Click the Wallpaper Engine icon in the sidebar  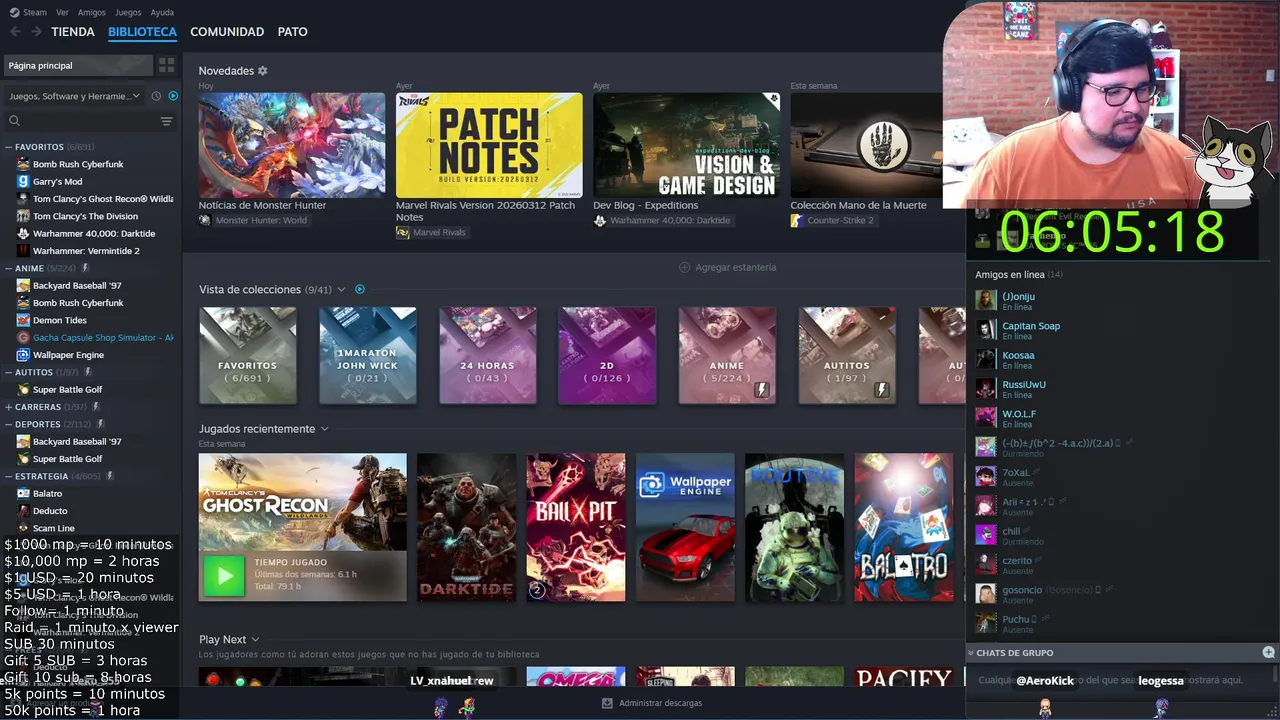(23, 355)
